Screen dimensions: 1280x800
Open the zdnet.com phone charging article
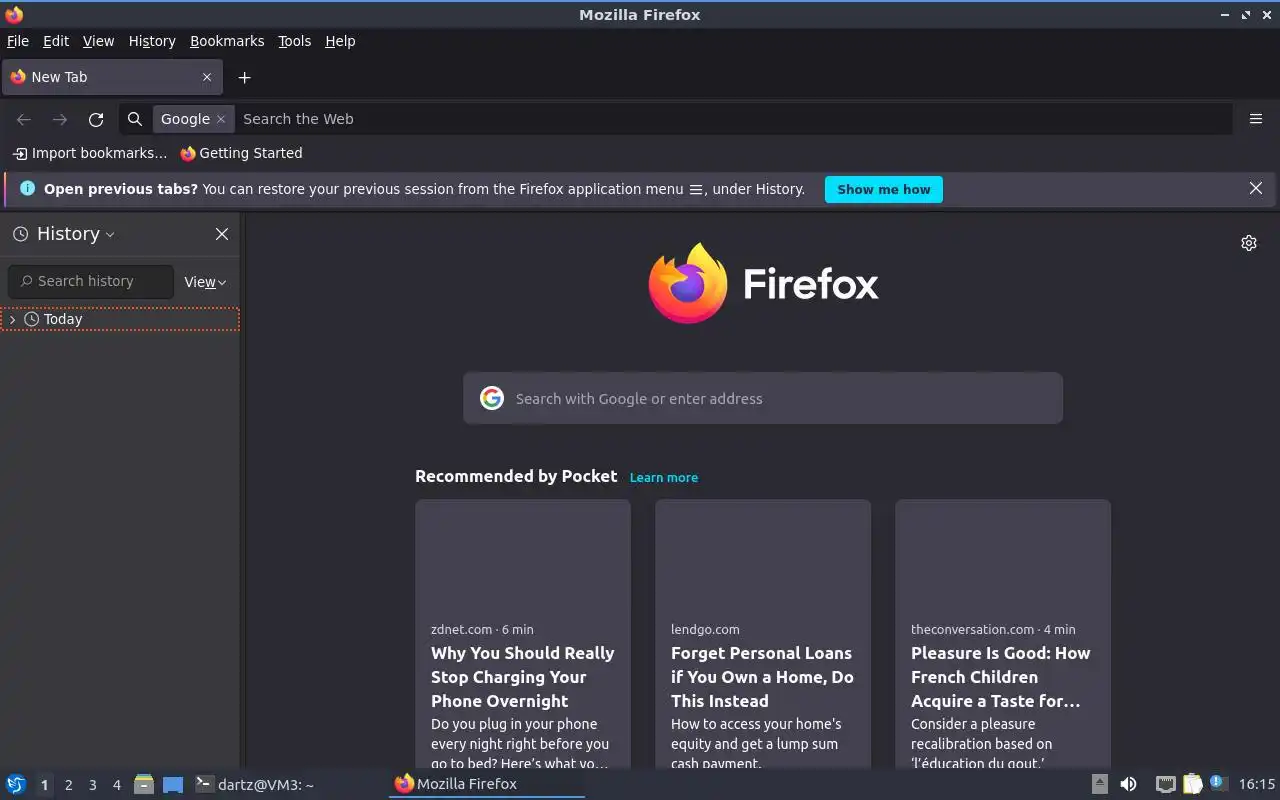(x=523, y=677)
